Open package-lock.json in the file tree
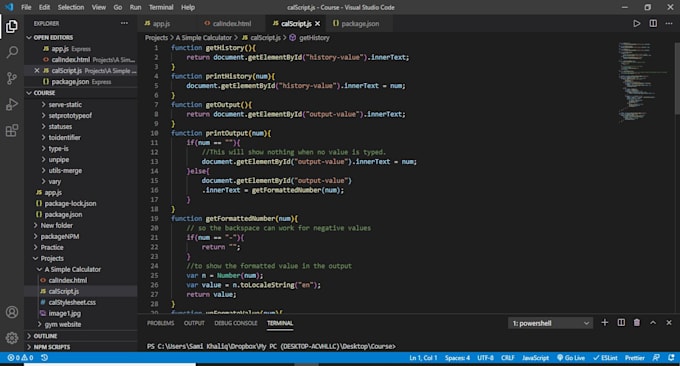The height and width of the screenshot is (366, 680). click(x=70, y=203)
